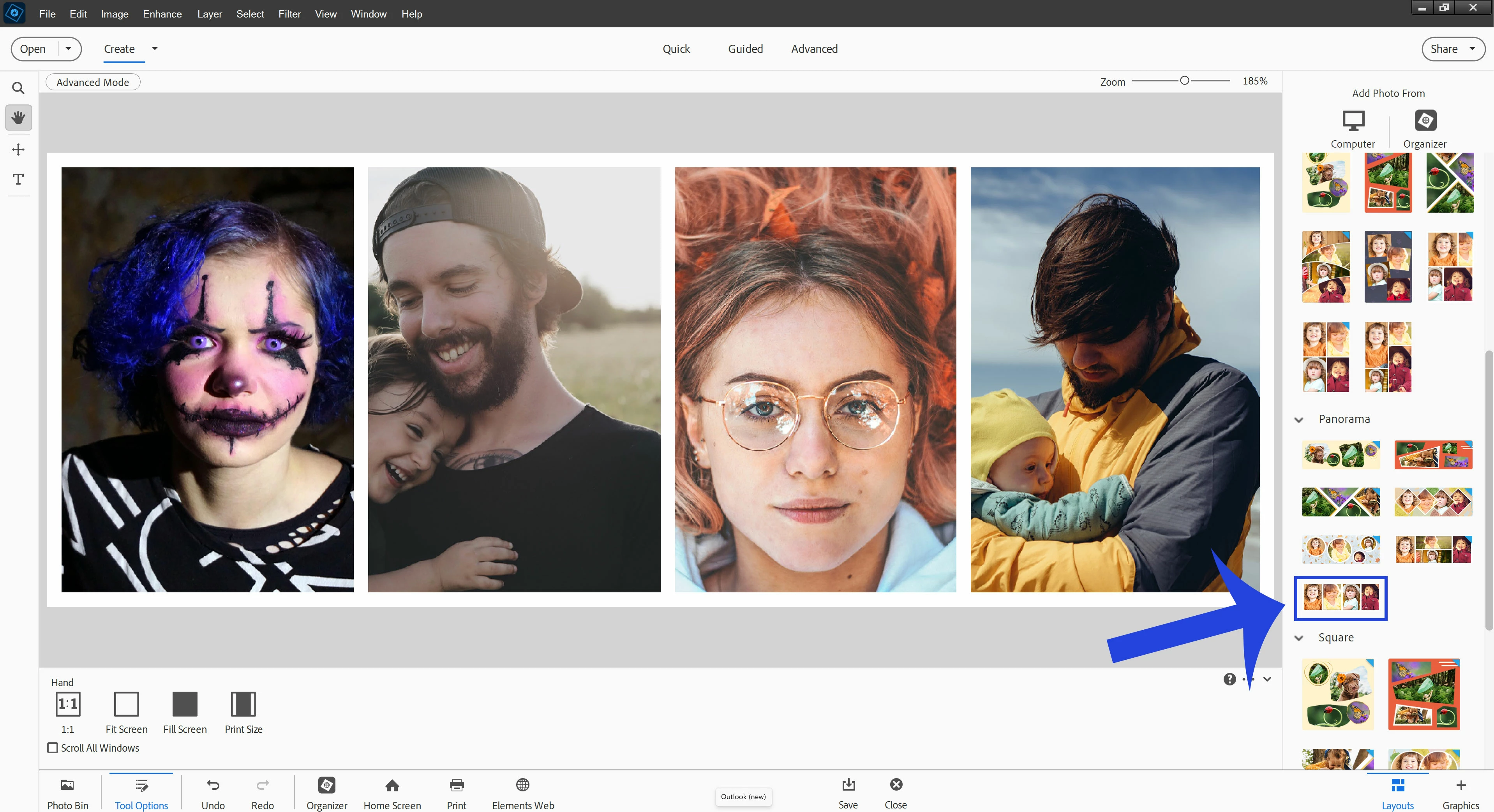Screen dimensions: 1494x812
Task: Collapse the tool options panel chevron
Action: 1267,679
